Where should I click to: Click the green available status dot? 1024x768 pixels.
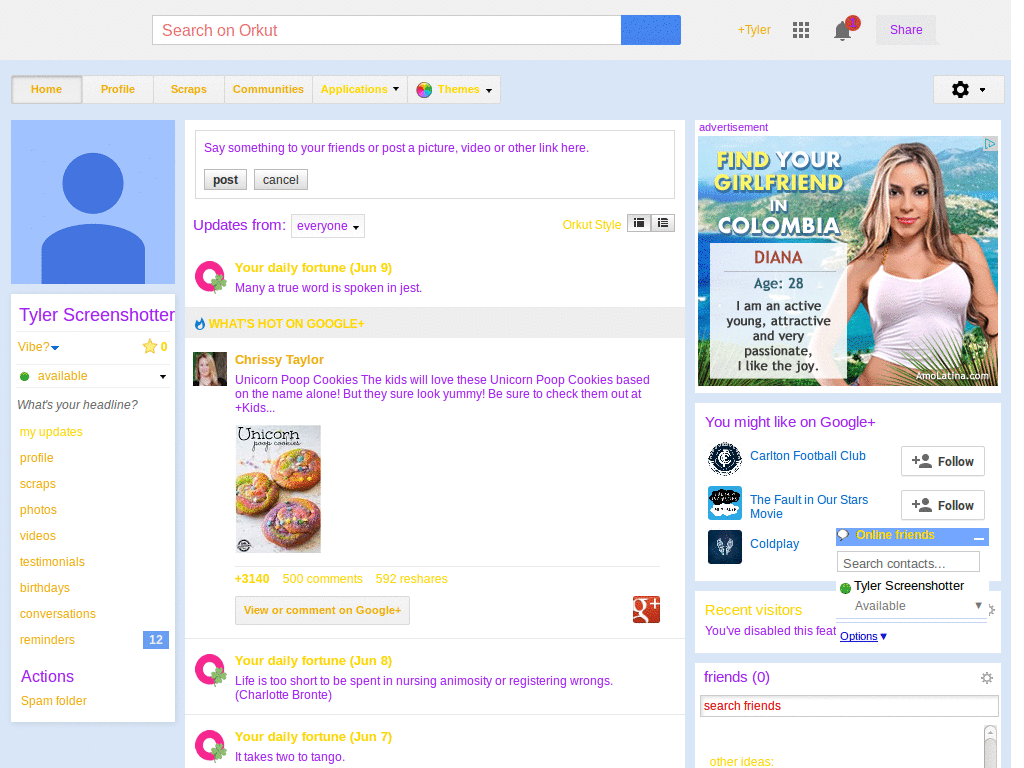pos(25,376)
